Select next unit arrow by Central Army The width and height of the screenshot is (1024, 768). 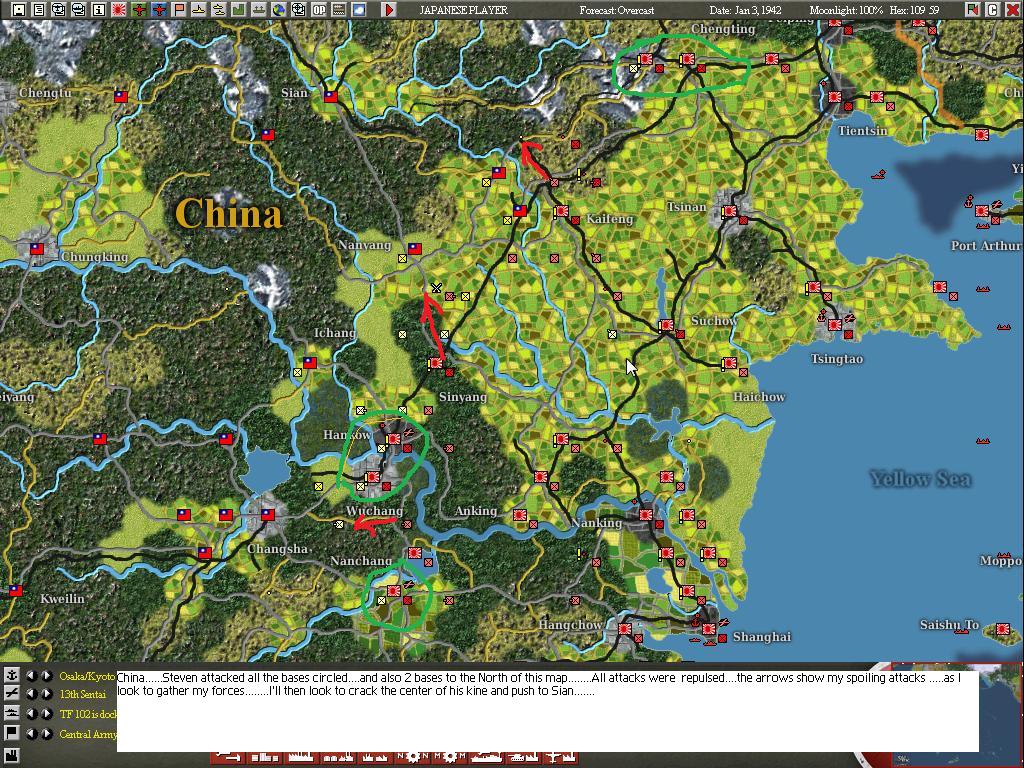(46, 733)
